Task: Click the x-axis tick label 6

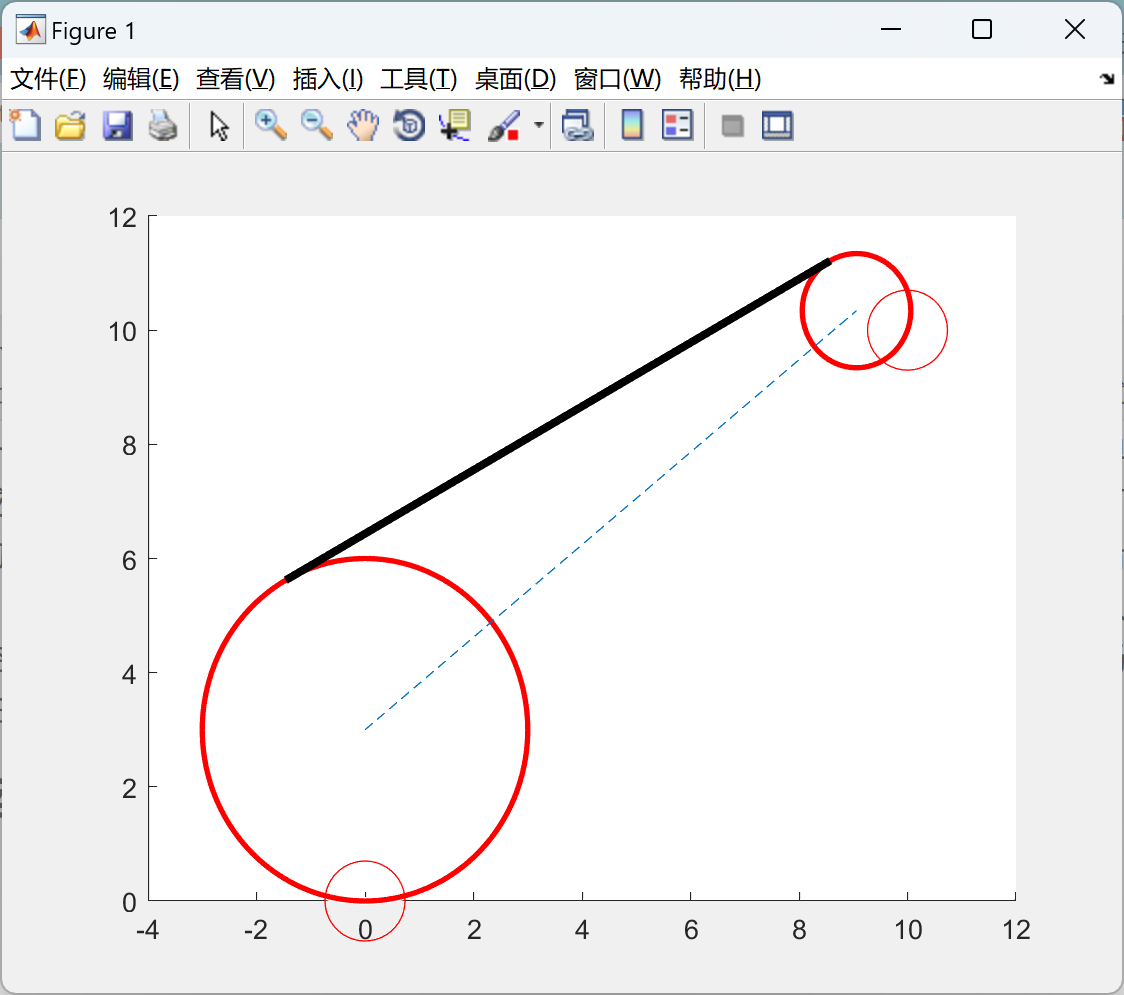Action: (x=690, y=930)
